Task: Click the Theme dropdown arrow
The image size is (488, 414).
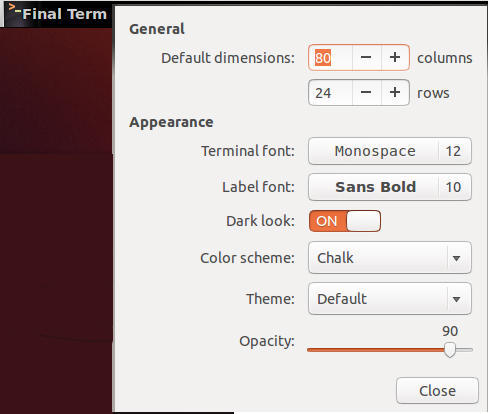Action: (x=457, y=299)
